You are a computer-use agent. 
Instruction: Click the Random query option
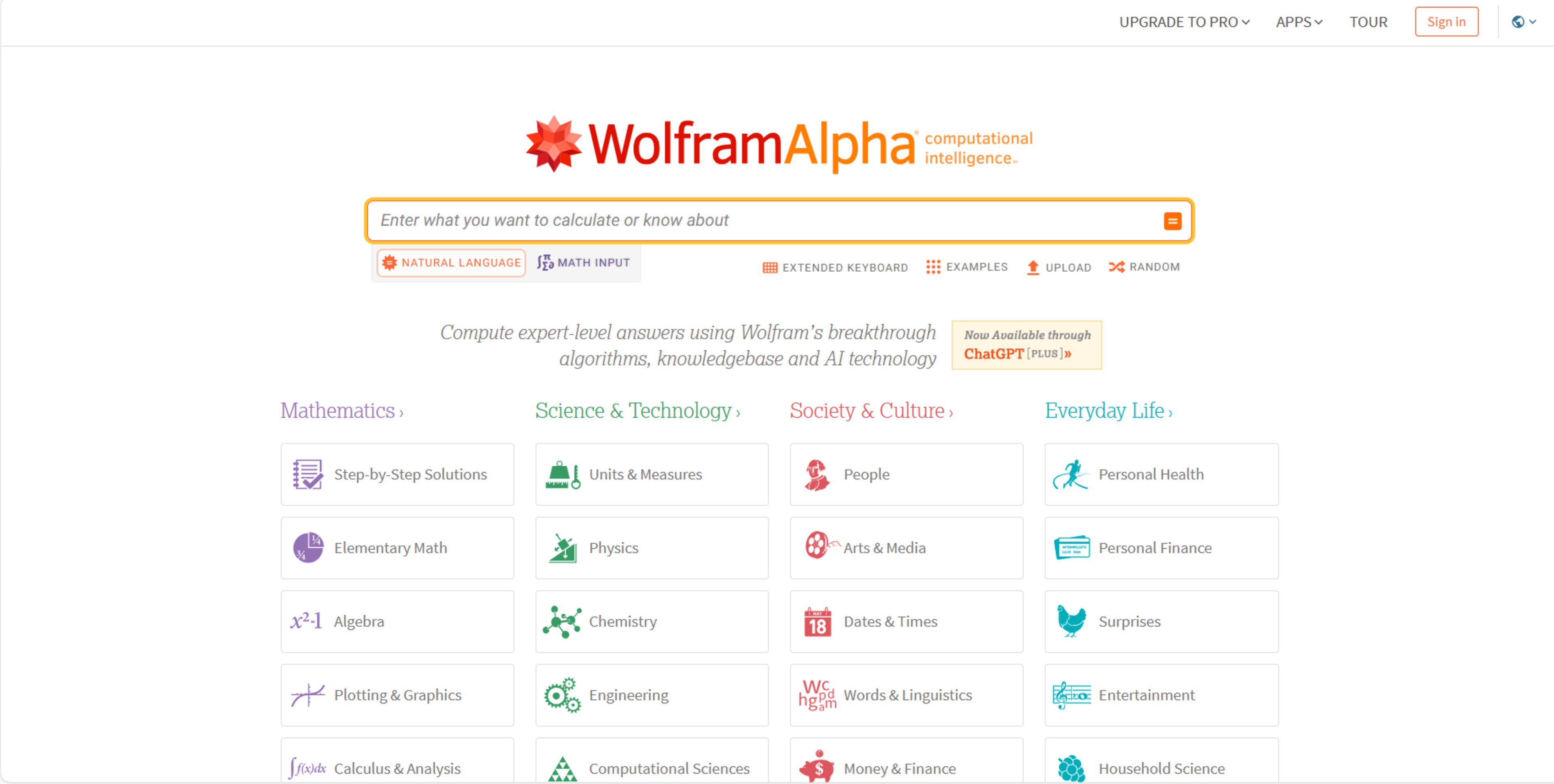tap(1144, 267)
